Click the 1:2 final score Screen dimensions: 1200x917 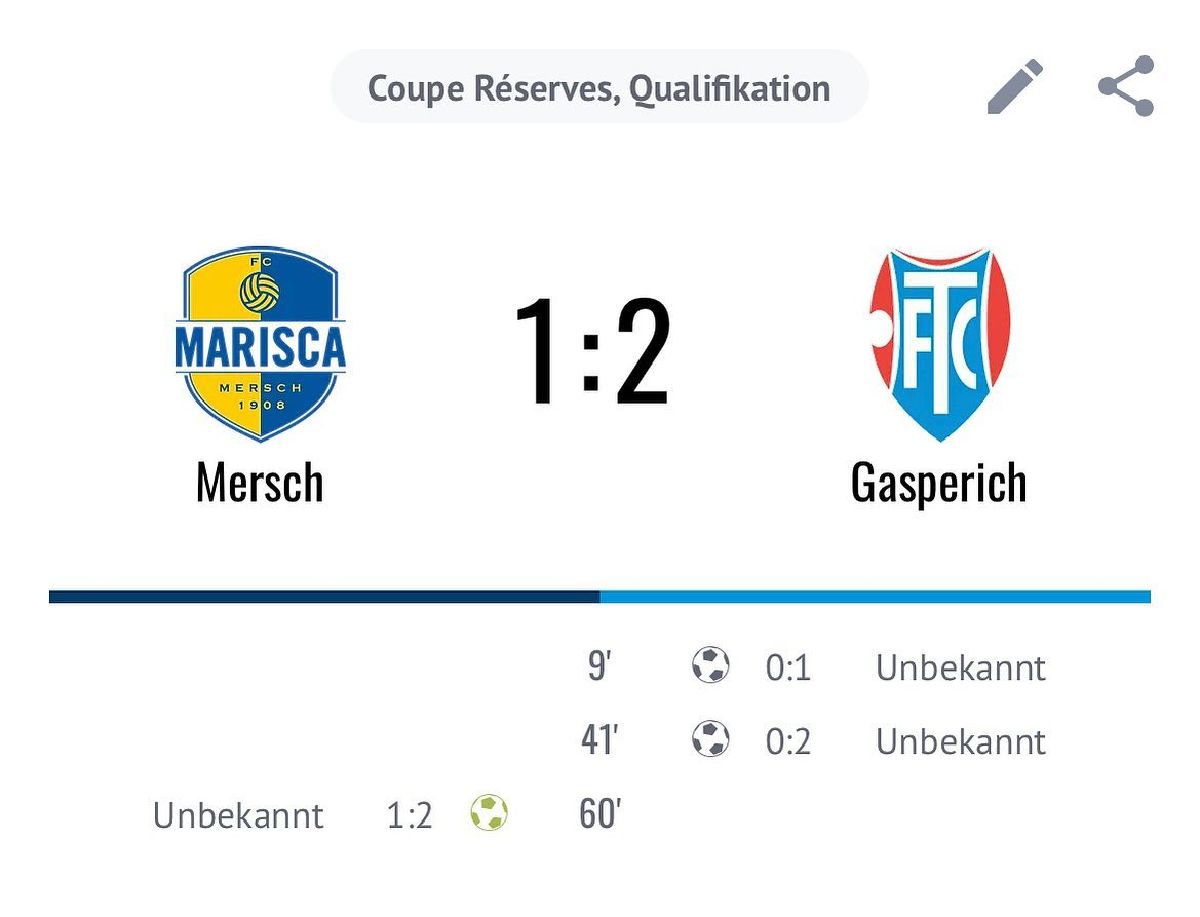pyautogui.click(x=592, y=353)
